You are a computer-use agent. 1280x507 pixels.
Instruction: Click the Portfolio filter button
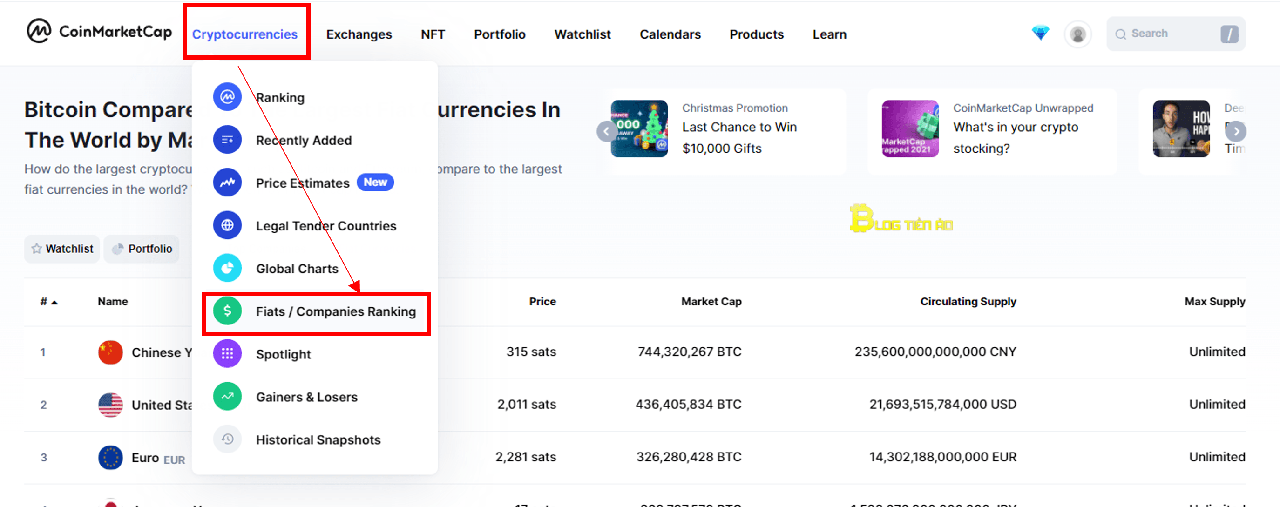(x=142, y=249)
